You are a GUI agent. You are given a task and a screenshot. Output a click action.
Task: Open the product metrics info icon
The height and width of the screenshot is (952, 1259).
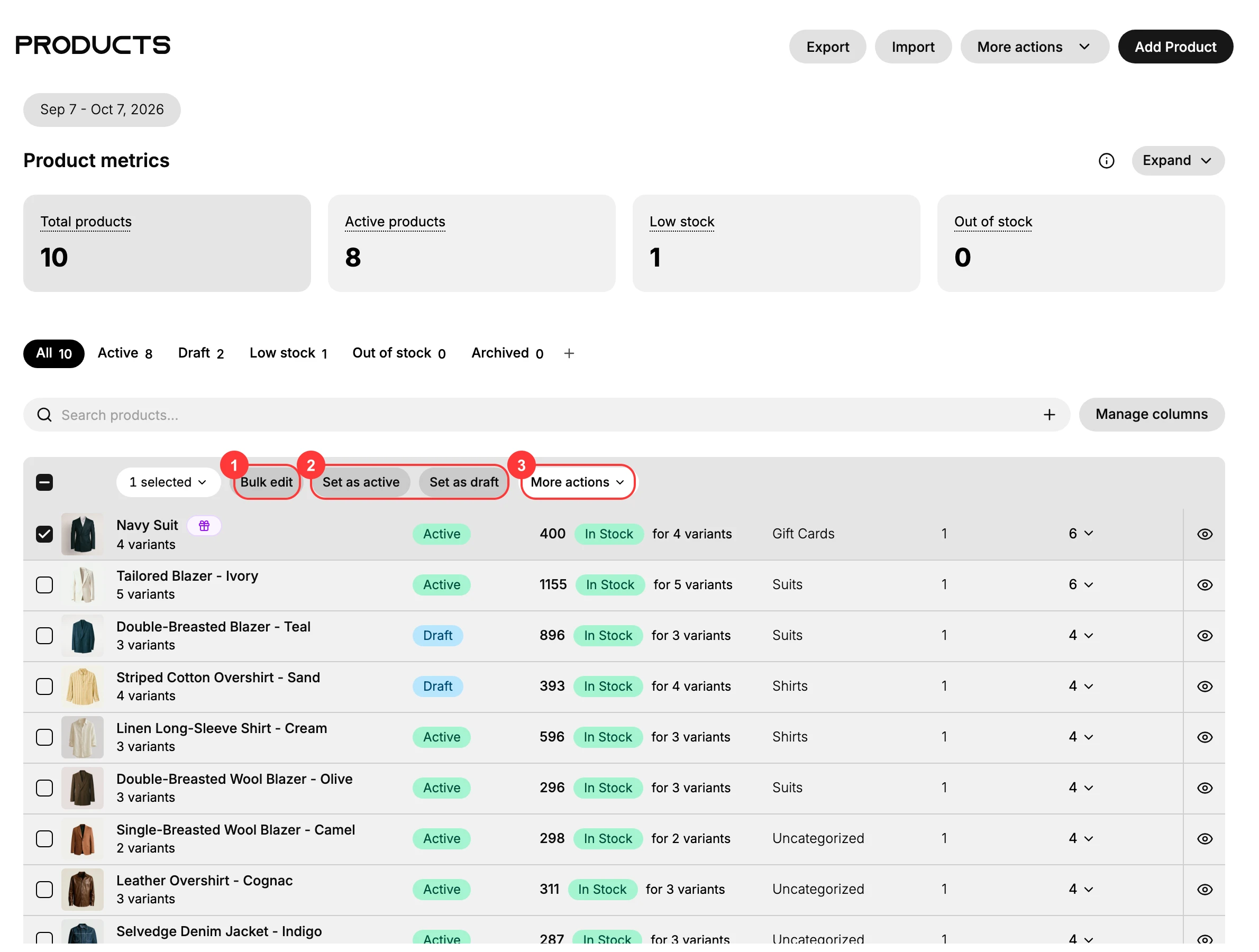coord(1106,161)
